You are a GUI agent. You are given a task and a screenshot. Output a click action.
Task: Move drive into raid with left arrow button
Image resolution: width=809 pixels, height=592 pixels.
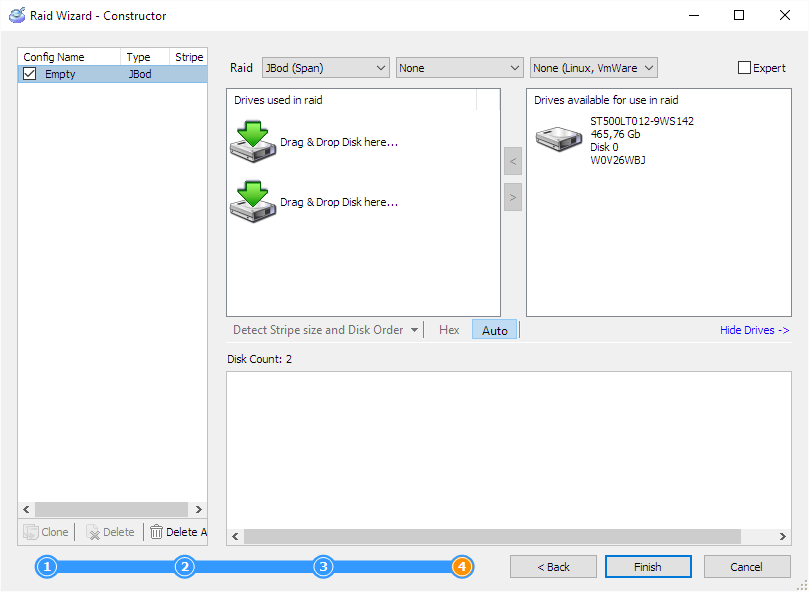(513, 161)
